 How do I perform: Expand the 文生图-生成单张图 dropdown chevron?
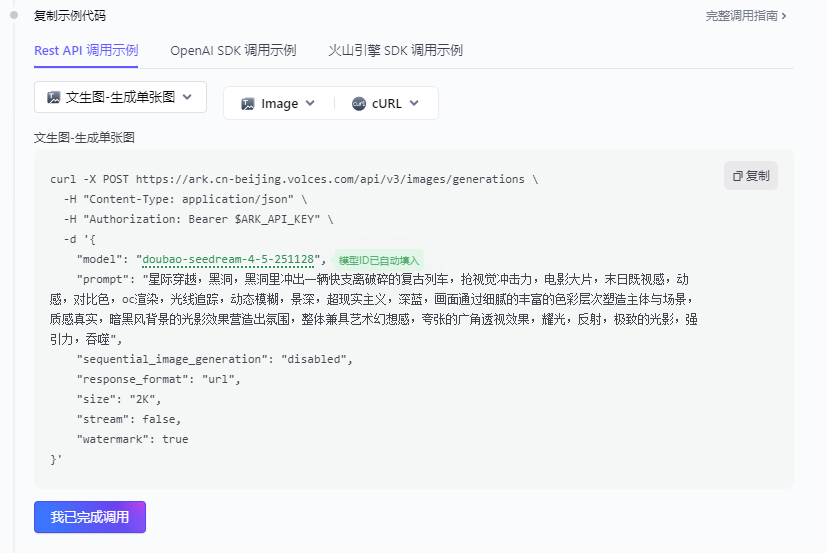pos(188,97)
